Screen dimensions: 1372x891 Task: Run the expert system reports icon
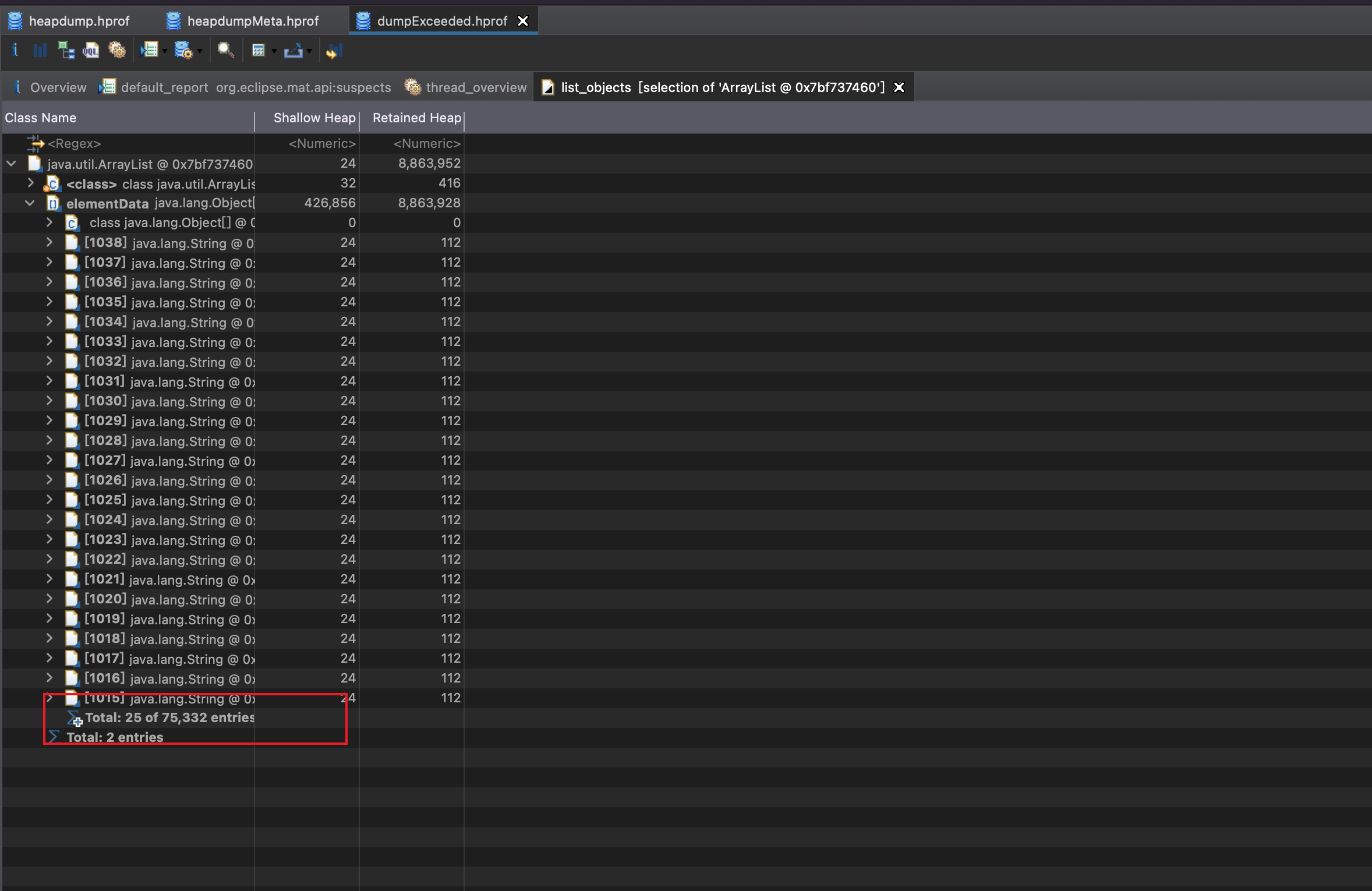tap(149, 51)
